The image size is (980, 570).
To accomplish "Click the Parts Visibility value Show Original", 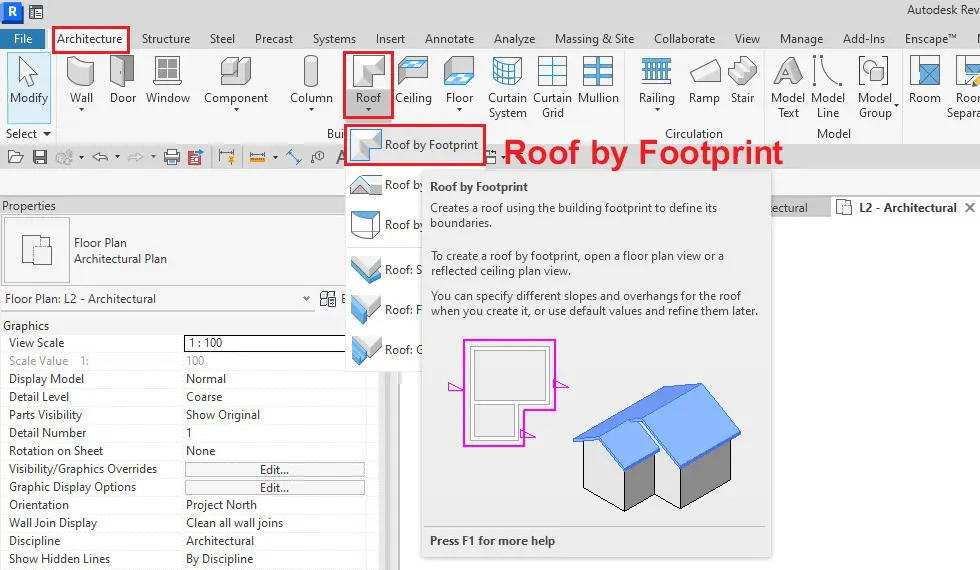I will pos(222,415).
